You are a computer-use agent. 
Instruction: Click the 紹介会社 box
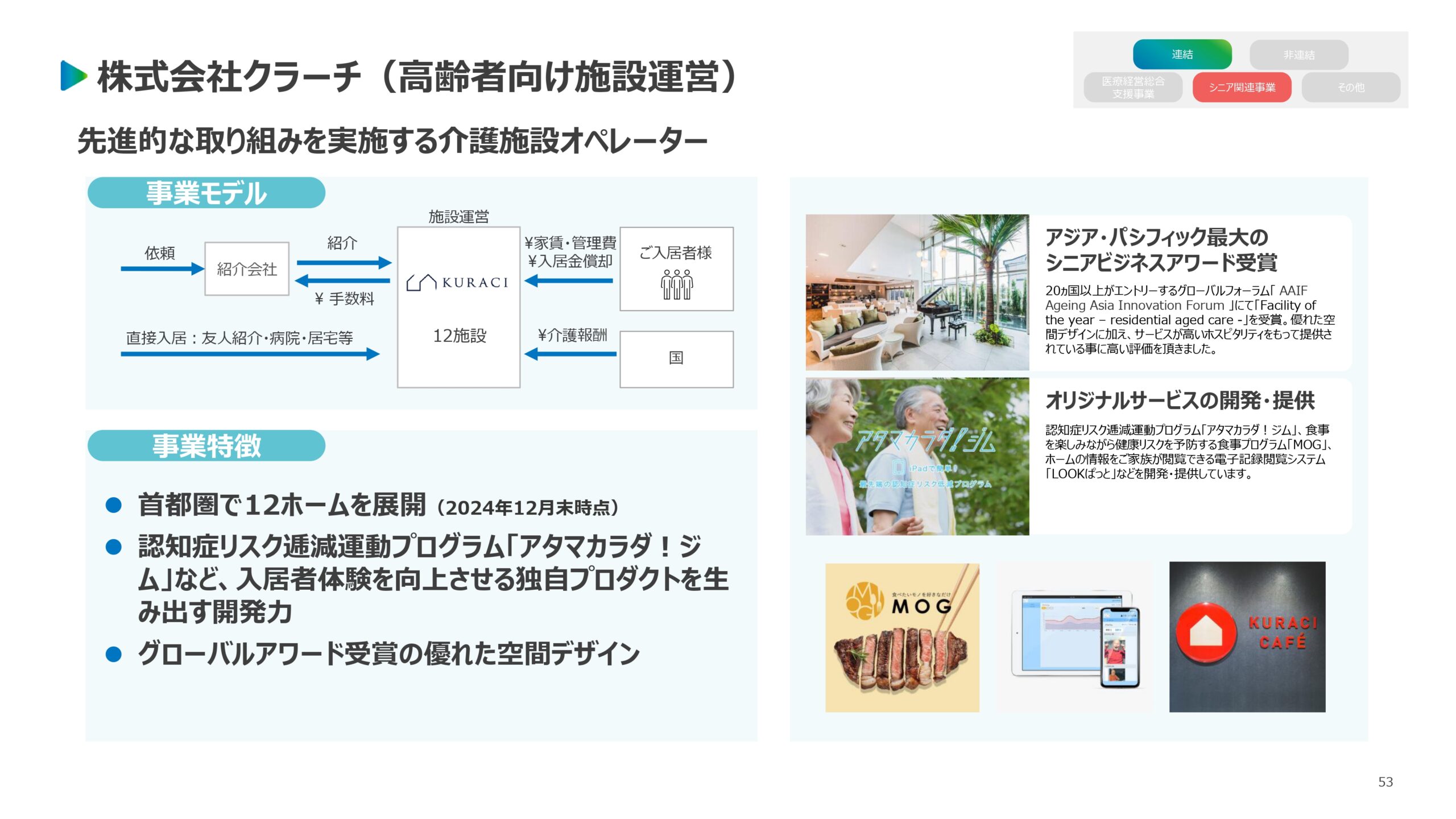click(x=247, y=268)
